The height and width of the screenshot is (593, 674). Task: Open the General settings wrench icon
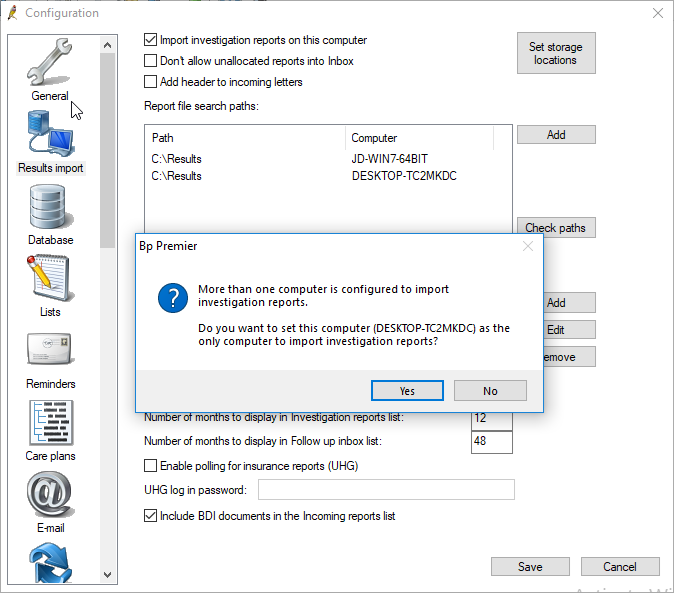pyautogui.click(x=50, y=61)
